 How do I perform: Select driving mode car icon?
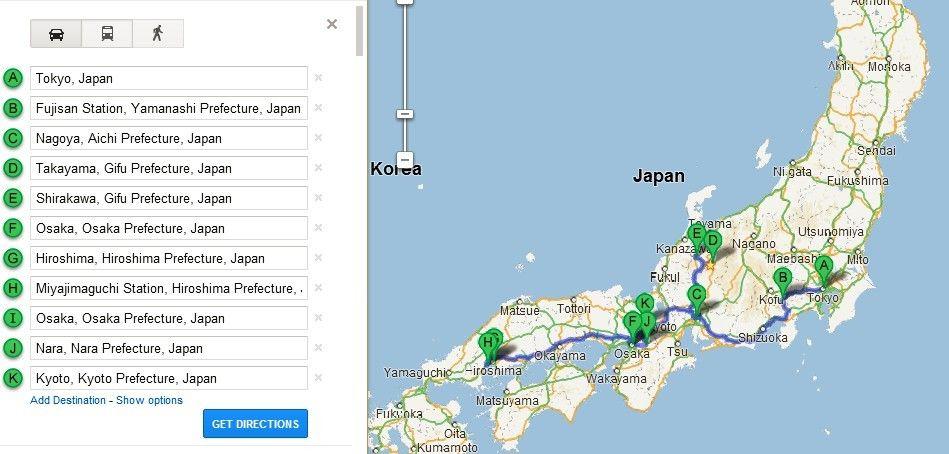(56, 33)
